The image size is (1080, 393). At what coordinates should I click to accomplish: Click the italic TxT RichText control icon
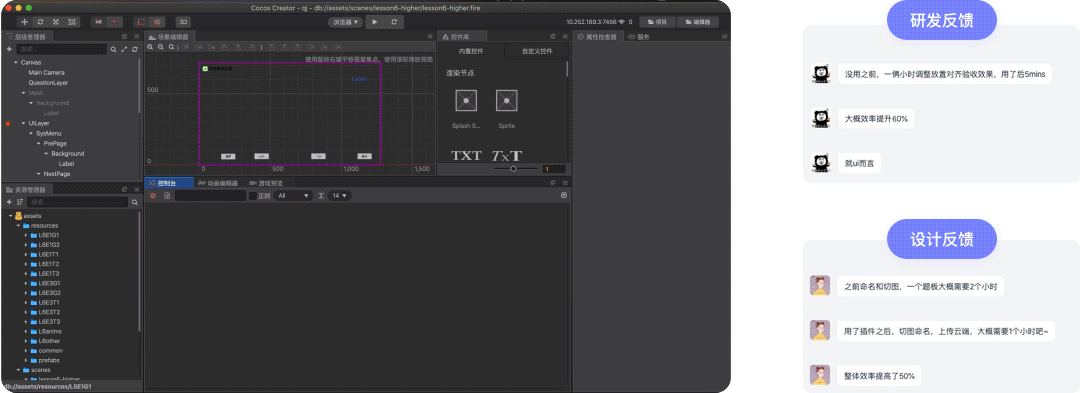(507, 156)
